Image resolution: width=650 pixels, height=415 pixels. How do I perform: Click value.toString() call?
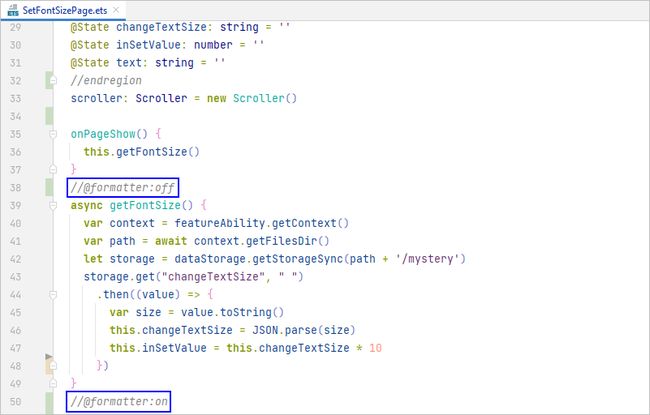[x=232, y=312]
